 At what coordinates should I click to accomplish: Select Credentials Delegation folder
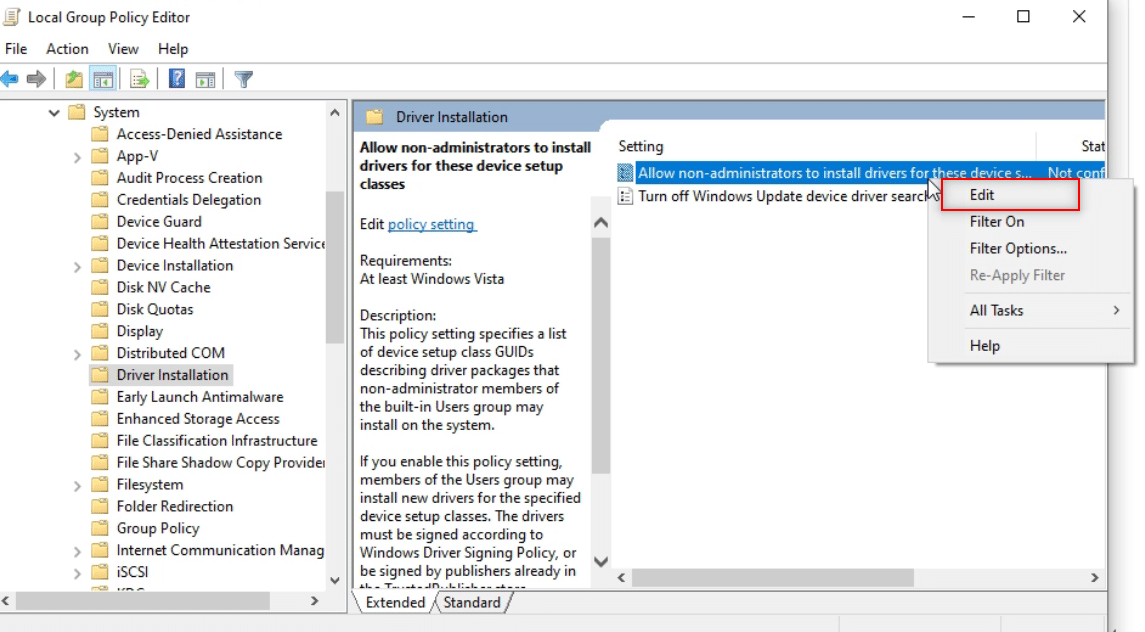click(x=188, y=199)
